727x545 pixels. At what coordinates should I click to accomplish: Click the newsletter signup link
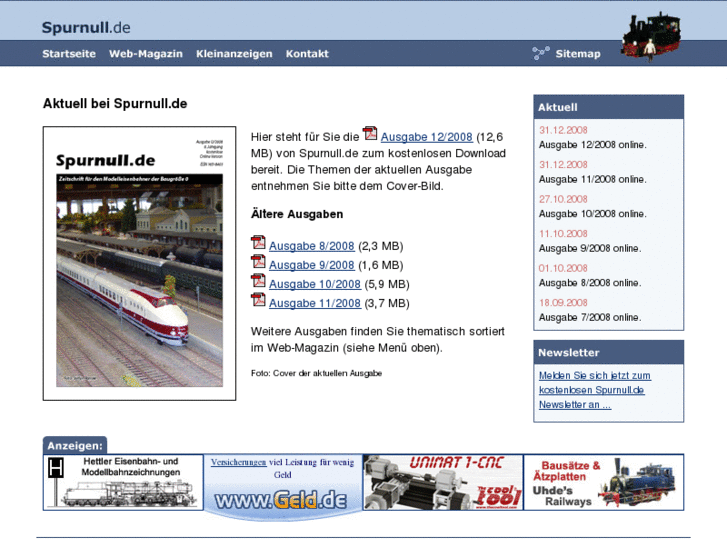point(594,390)
